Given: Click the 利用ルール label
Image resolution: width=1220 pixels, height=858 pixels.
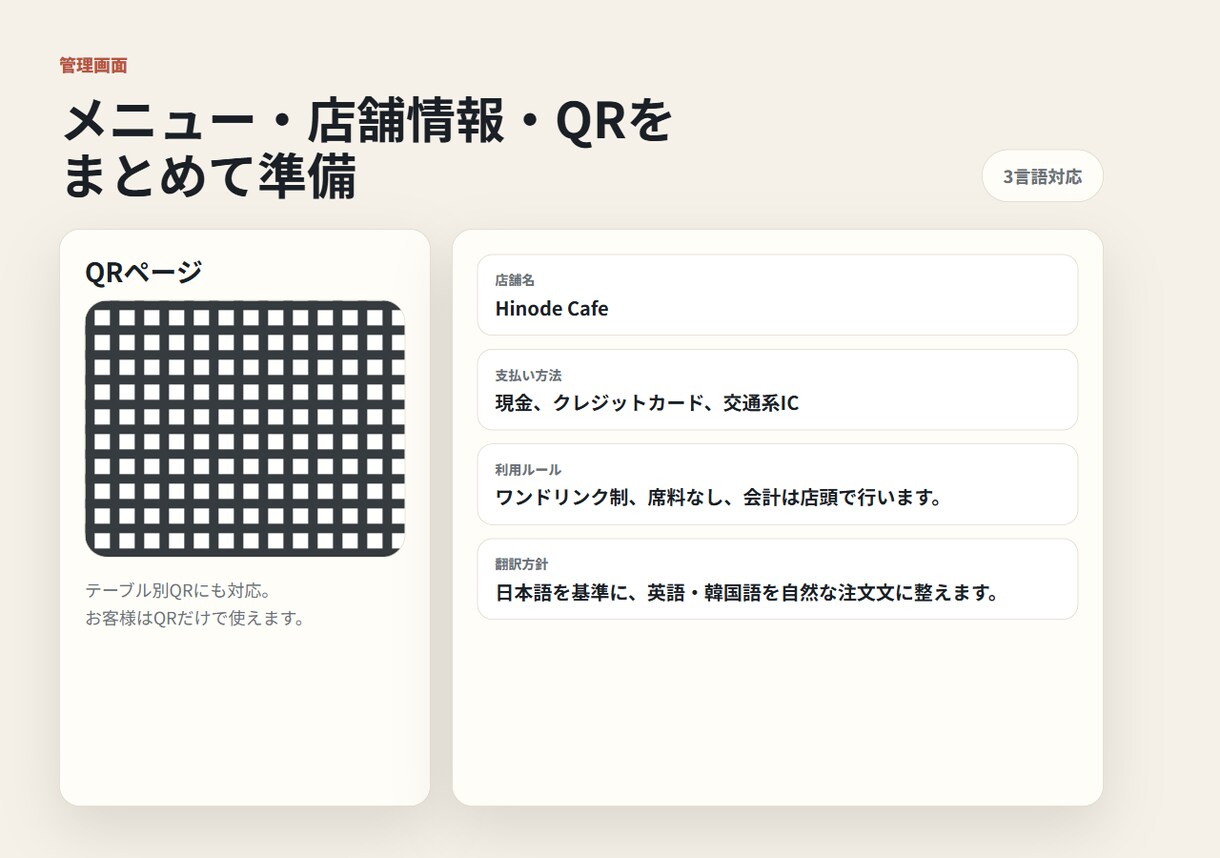Looking at the screenshot, I should click(x=528, y=469).
